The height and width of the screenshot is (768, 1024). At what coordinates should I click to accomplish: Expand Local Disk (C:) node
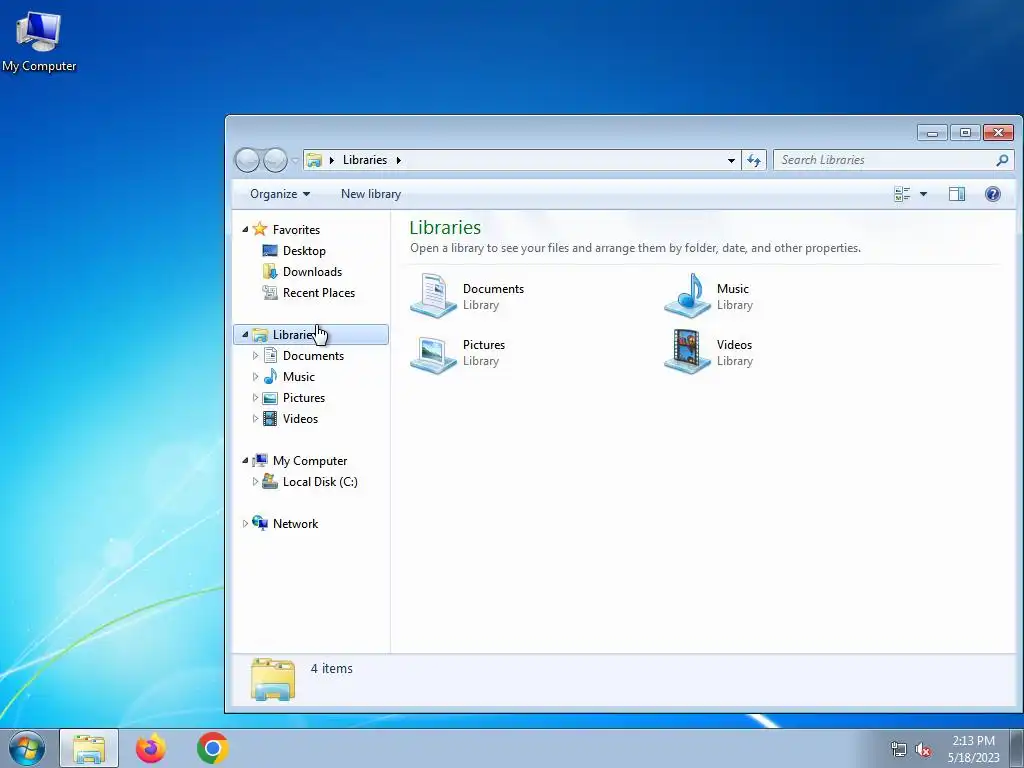click(255, 481)
